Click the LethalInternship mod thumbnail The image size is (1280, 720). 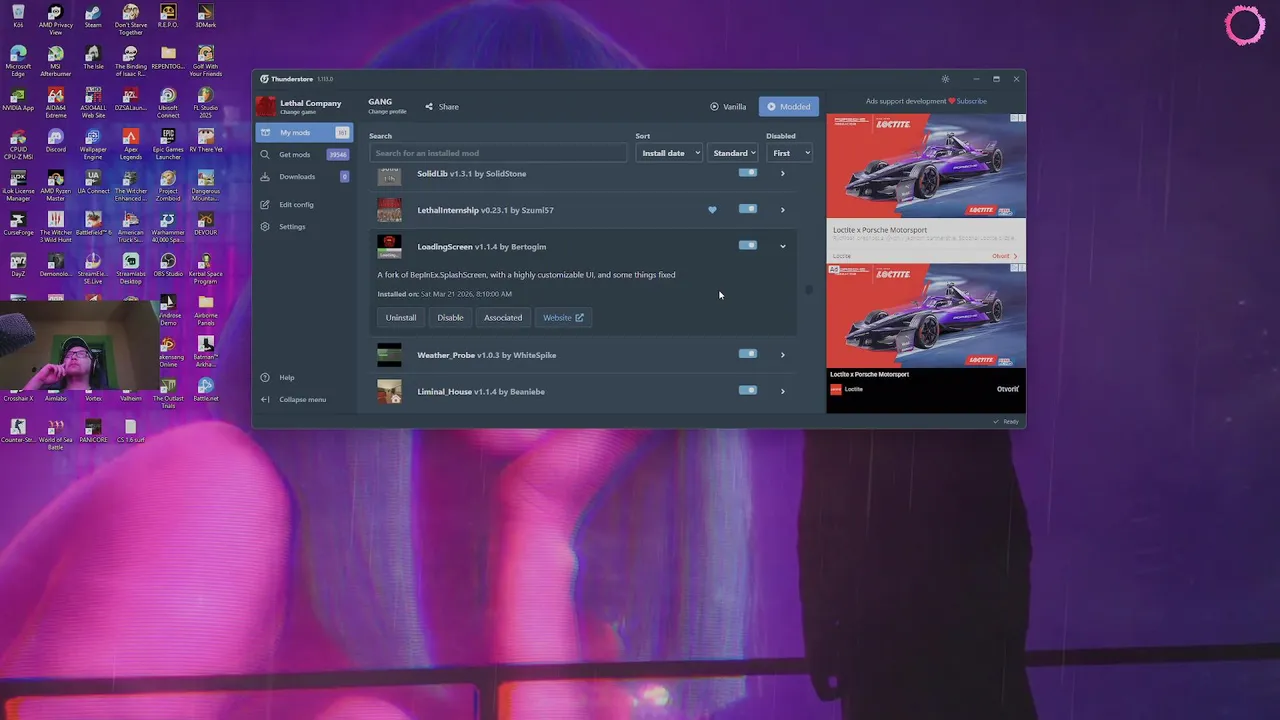point(389,210)
